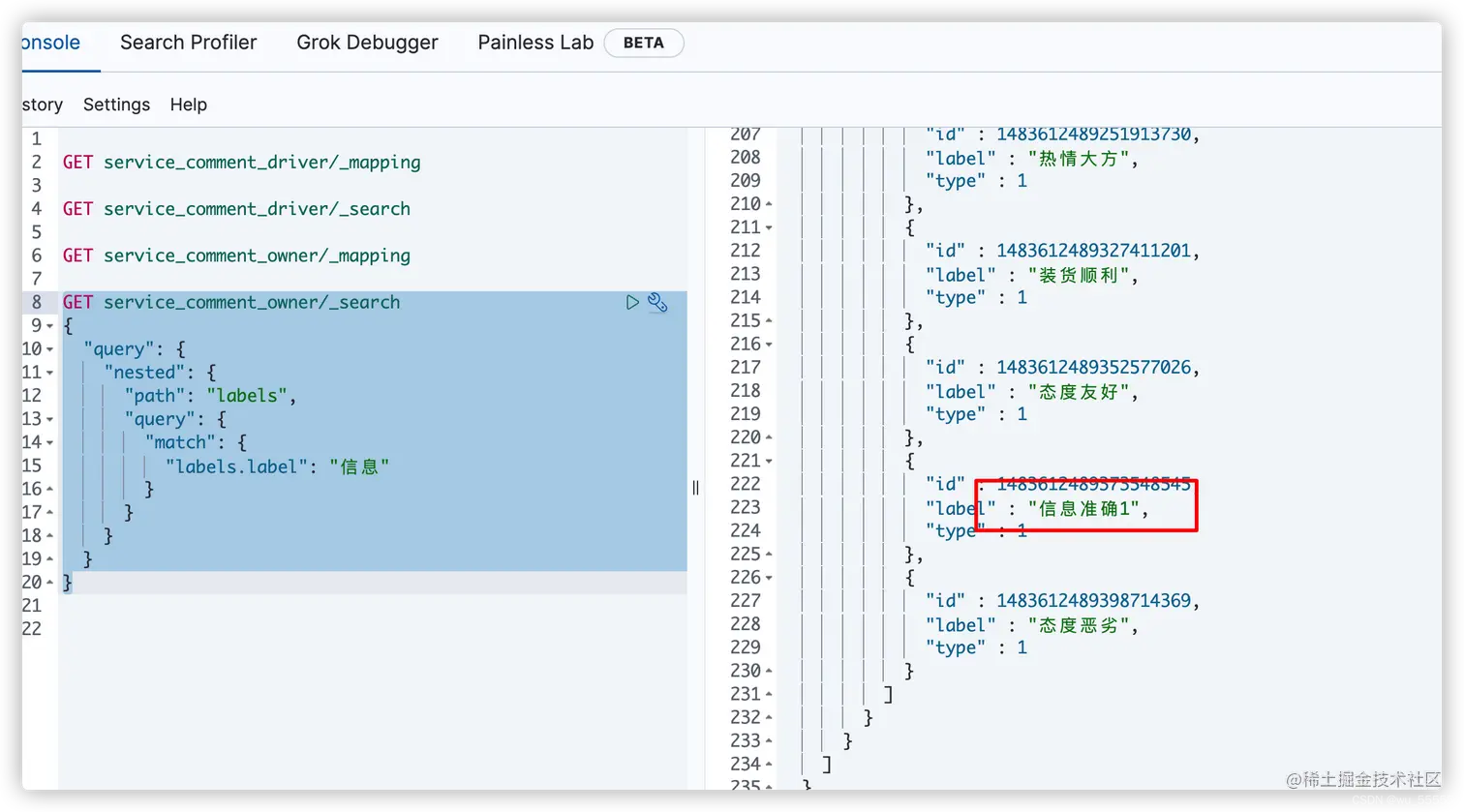Collapse the response object on line 221
This screenshot has height=812, width=1464.
[x=769, y=461]
